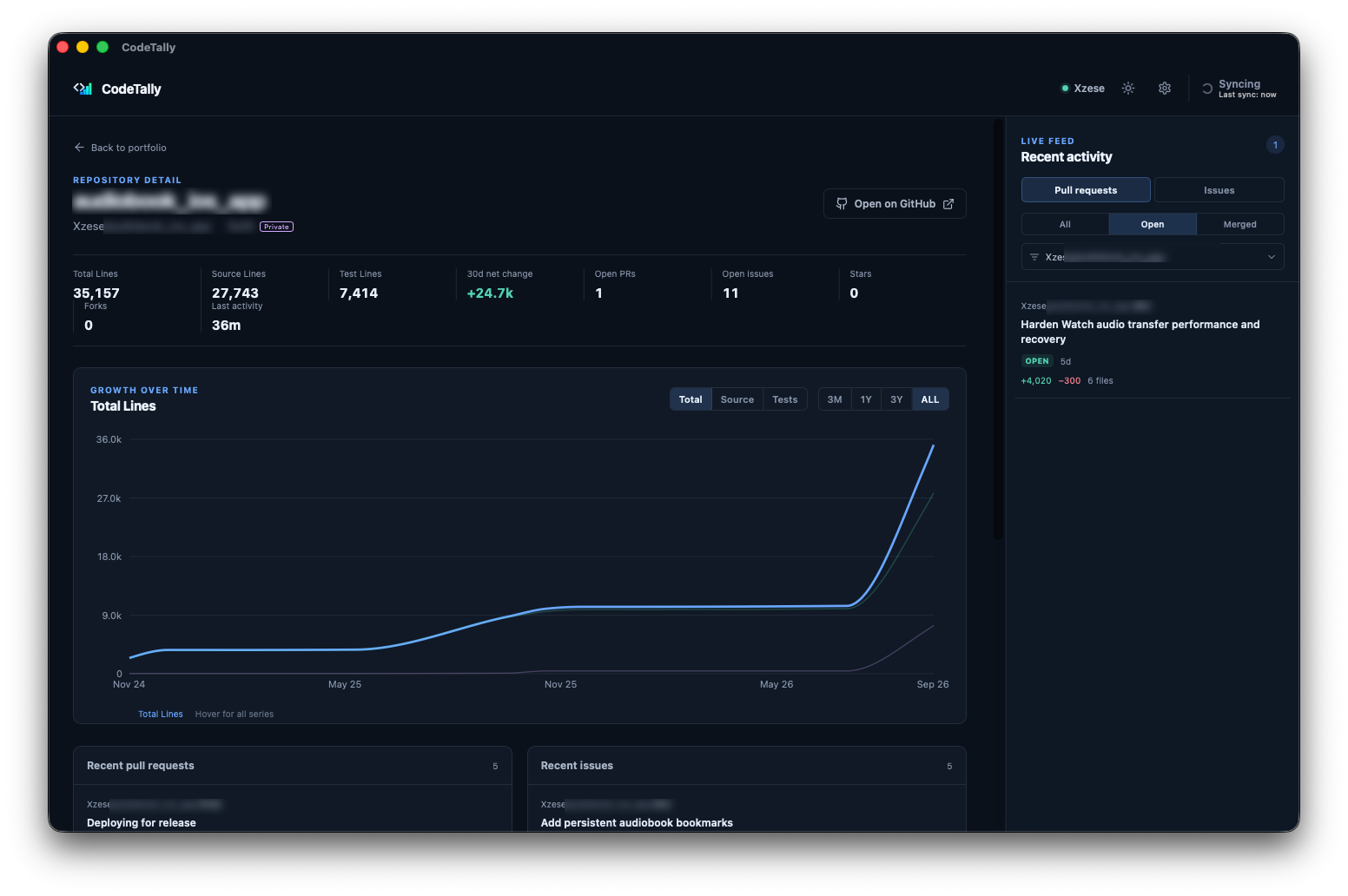Click the external link icon on Open on GitHub
The image size is (1348, 896).
[x=948, y=204]
